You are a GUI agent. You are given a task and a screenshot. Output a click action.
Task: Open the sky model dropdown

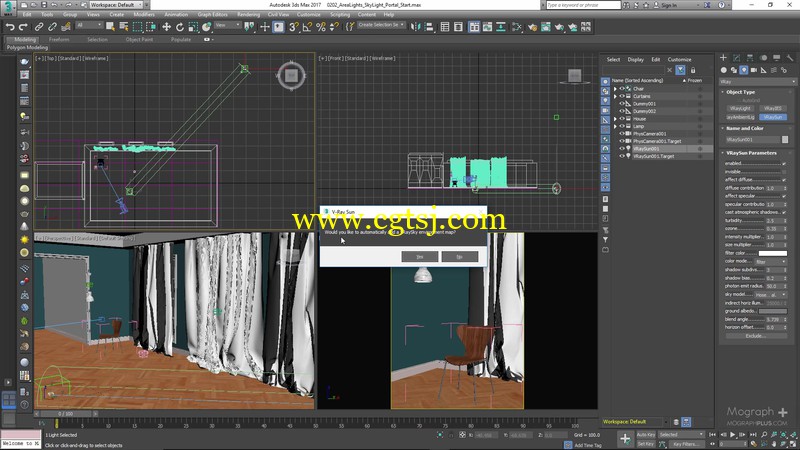coord(771,295)
